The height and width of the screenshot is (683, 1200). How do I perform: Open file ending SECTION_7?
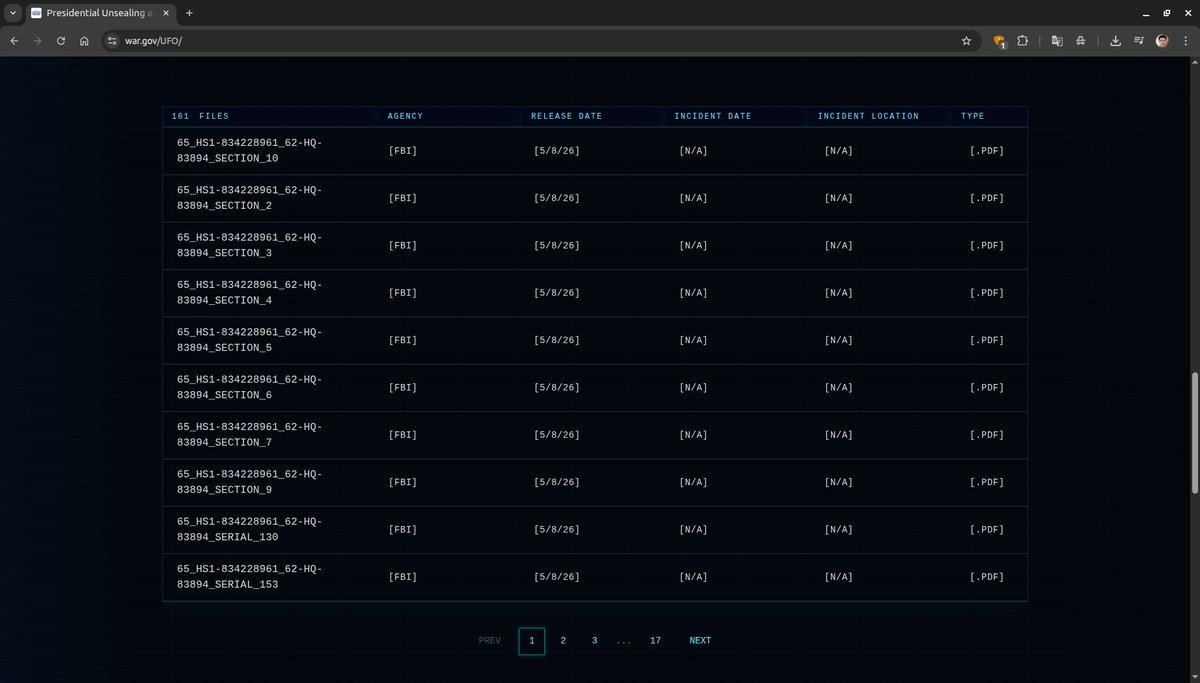click(x=249, y=434)
